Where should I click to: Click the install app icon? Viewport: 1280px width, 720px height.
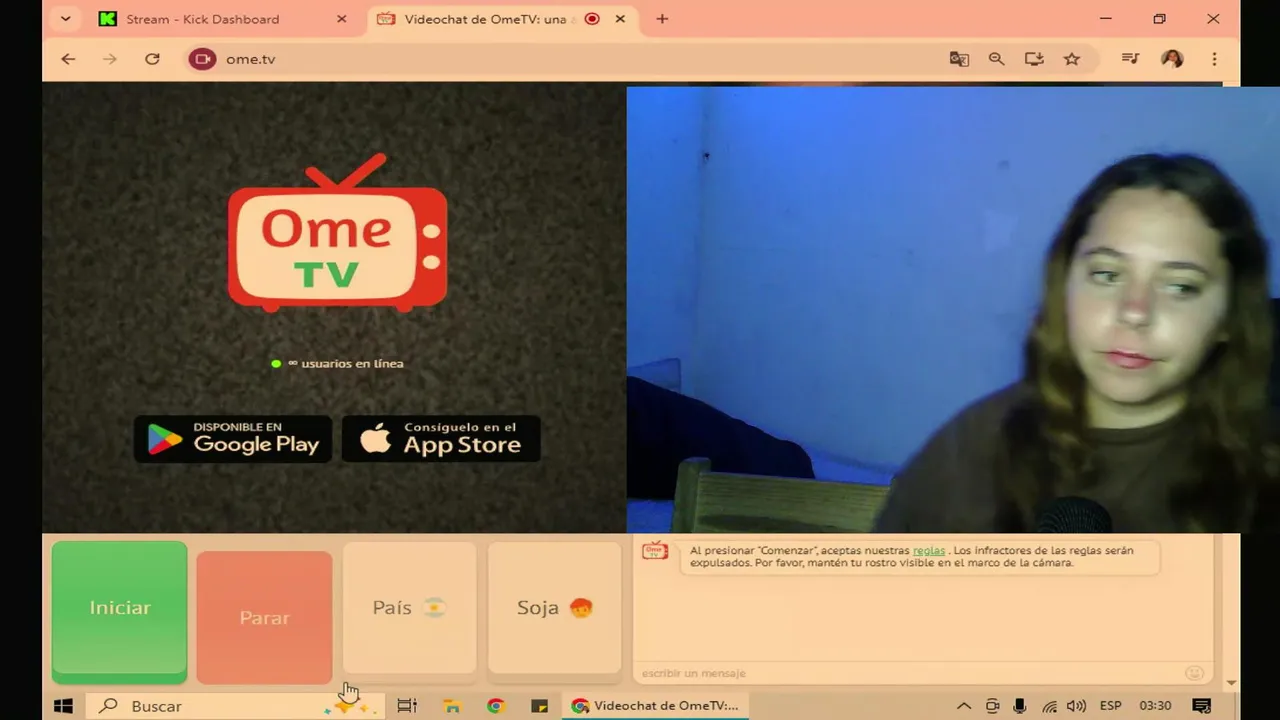coord(1034,59)
